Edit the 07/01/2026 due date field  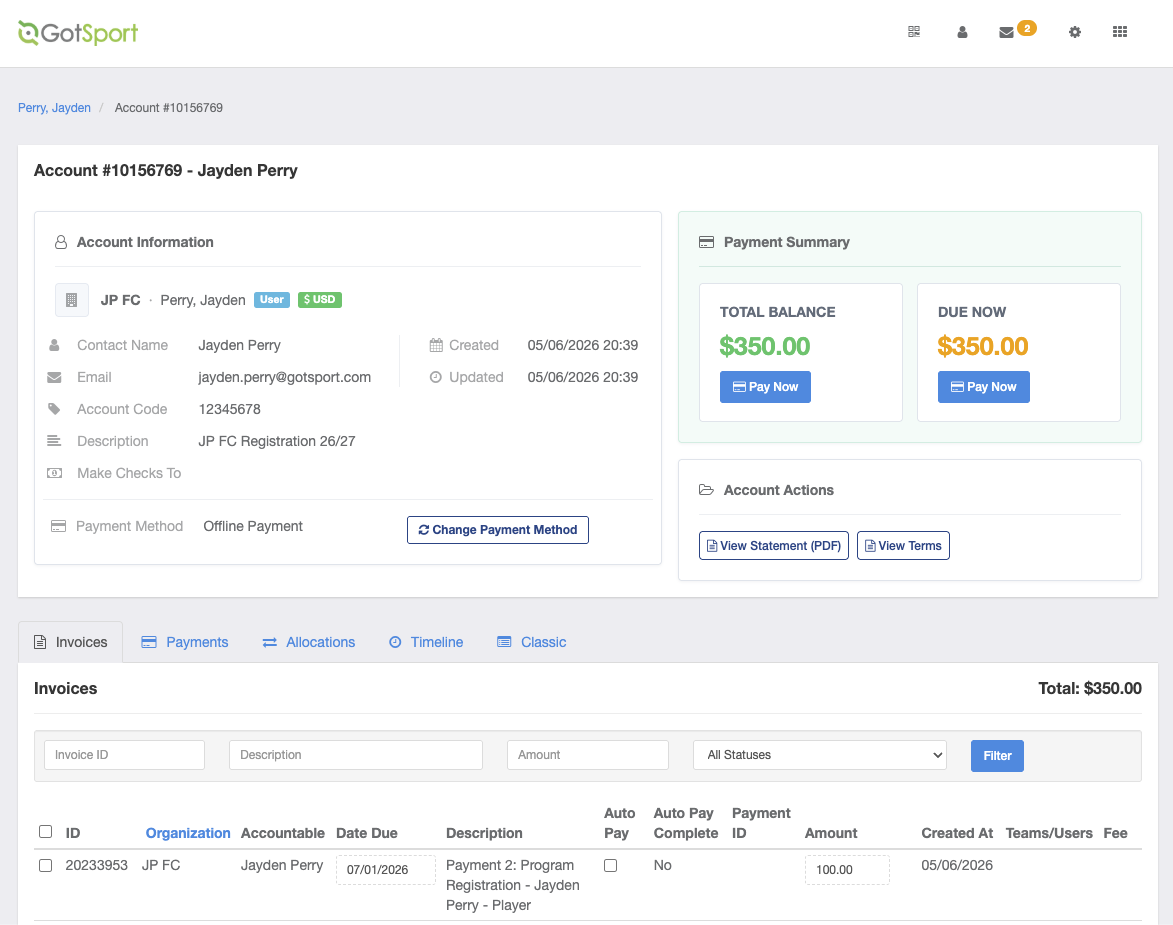386,870
